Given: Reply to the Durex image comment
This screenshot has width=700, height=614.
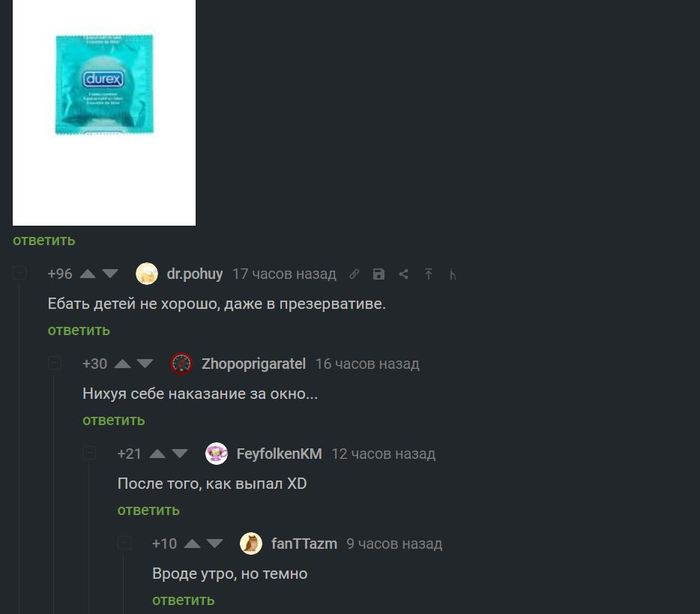Looking at the screenshot, I should pos(44,240).
